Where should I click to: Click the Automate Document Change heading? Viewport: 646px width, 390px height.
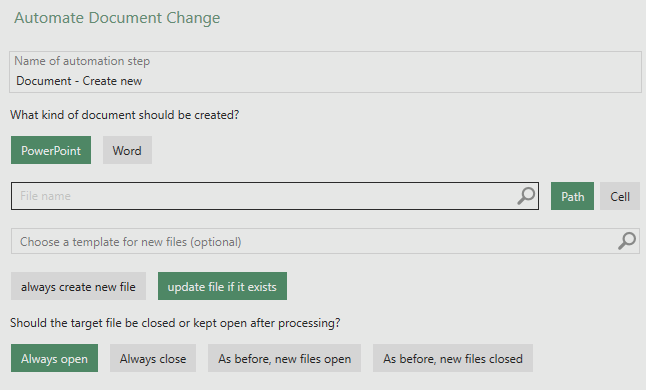pyautogui.click(x=117, y=18)
